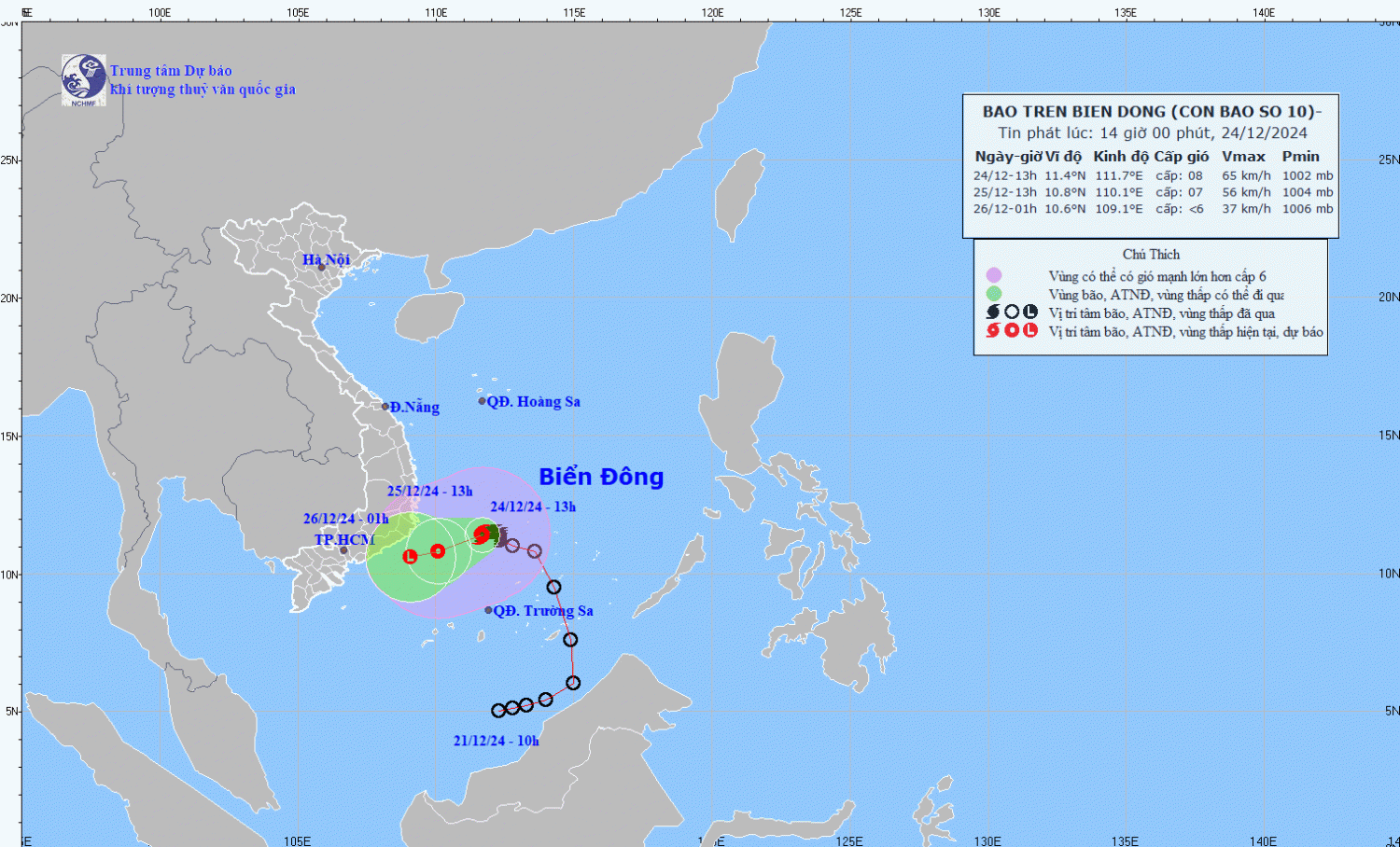The width and height of the screenshot is (1400, 847).
Task: Click the purple strong-wind legend swatch
Action: click(x=994, y=275)
